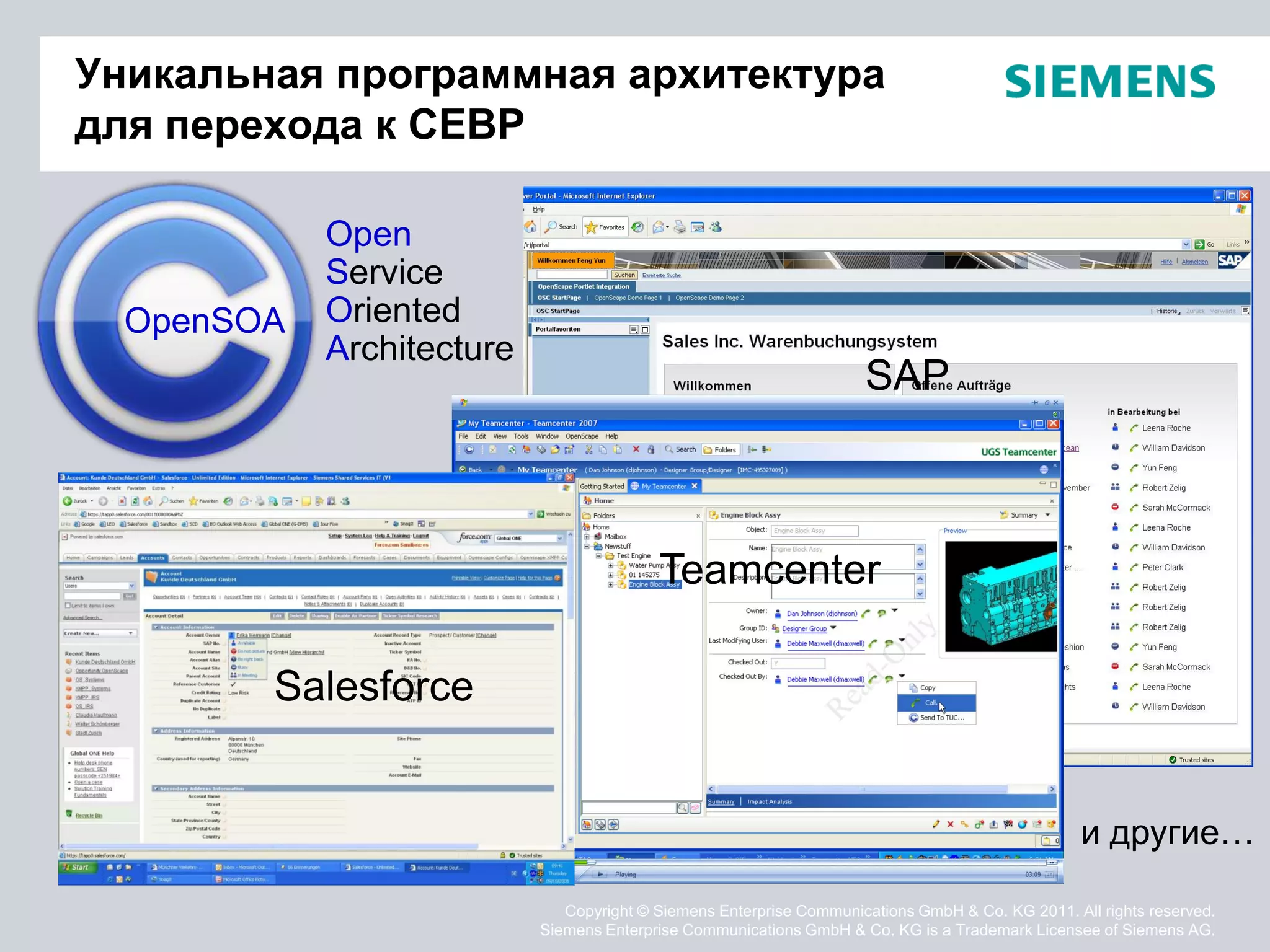Expand Mailbox node in Teamcenter folder tree
1270x952 pixels.
(587, 537)
